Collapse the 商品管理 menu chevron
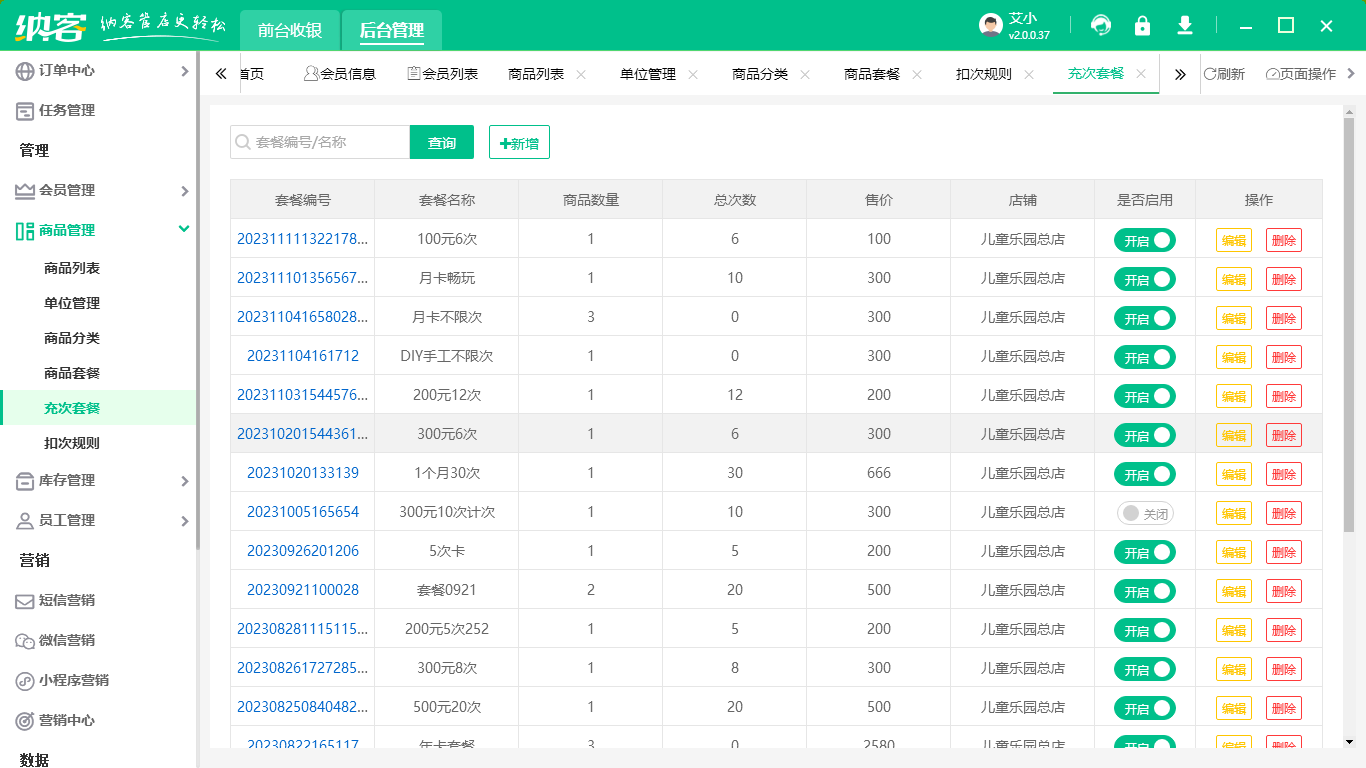The image size is (1366, 768). click(184, 229)
